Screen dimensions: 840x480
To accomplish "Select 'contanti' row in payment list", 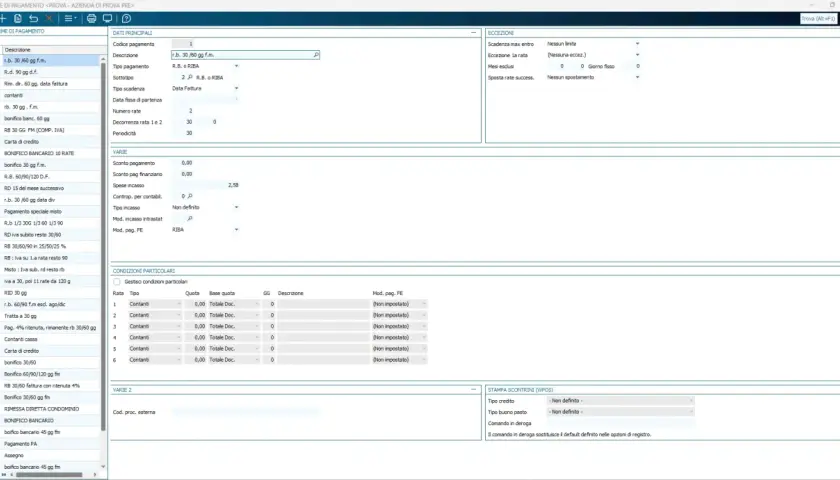I will click(51, 95).
